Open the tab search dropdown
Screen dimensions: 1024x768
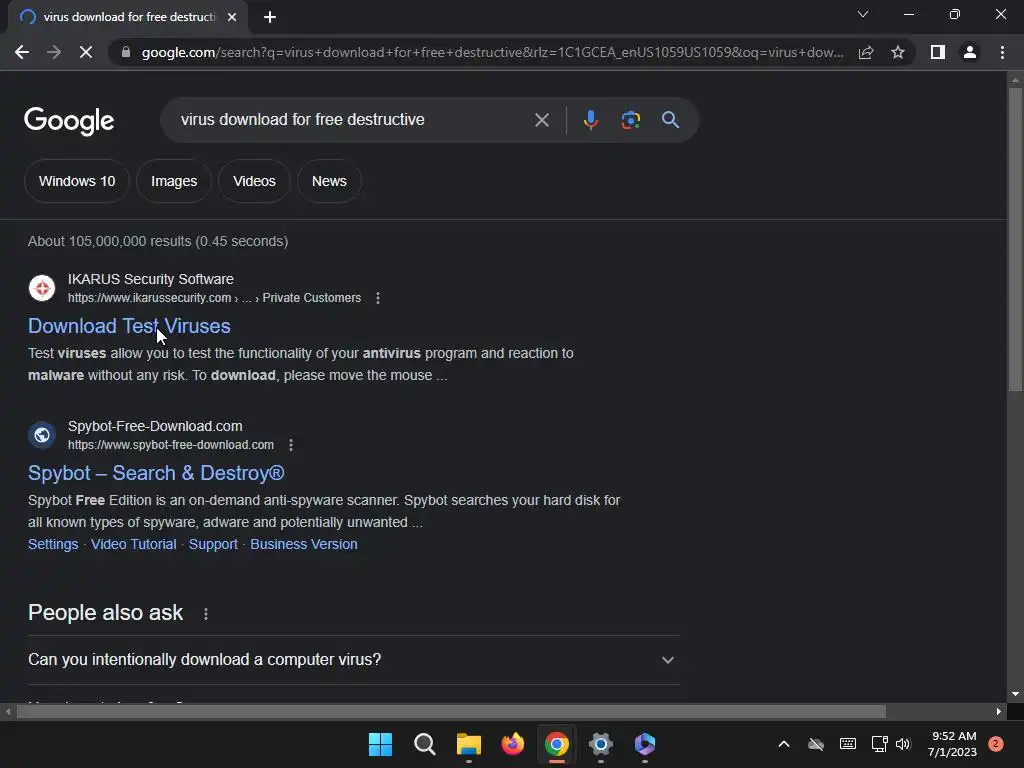(x=863, y=14)
